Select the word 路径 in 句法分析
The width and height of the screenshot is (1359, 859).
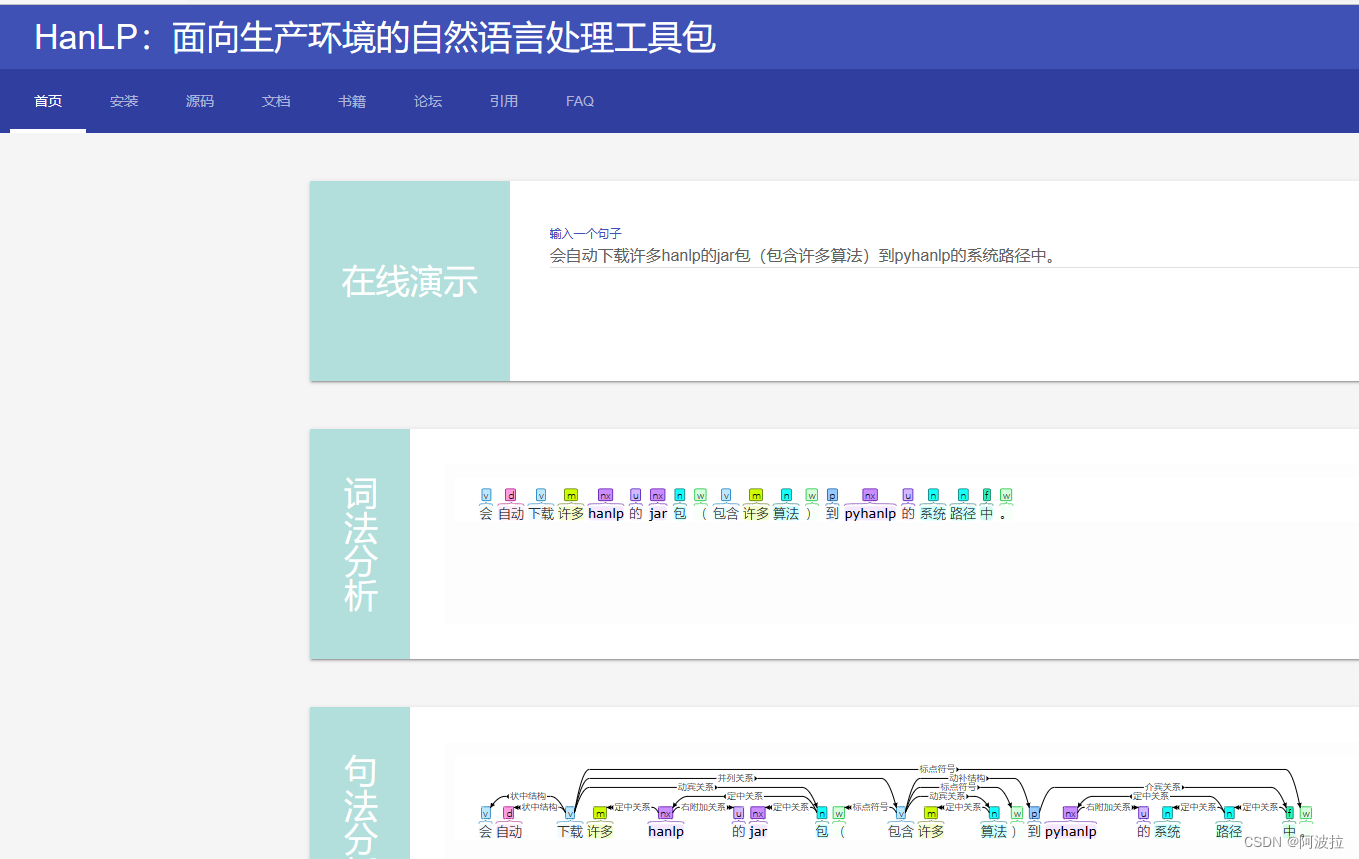click(x=1229, y=831)
